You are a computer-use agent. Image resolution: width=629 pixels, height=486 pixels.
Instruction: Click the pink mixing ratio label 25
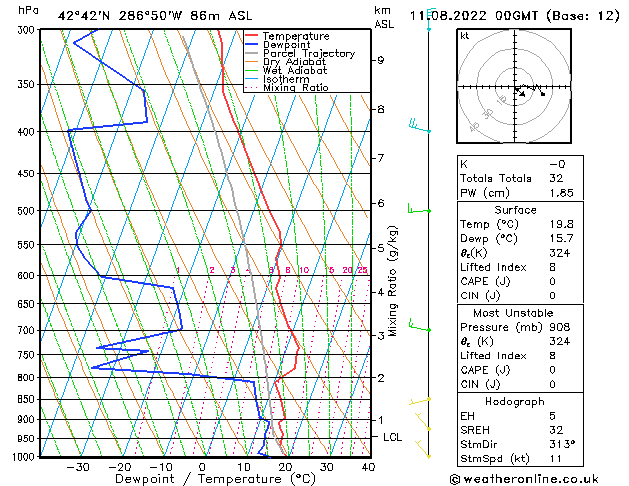click(362, 270)
